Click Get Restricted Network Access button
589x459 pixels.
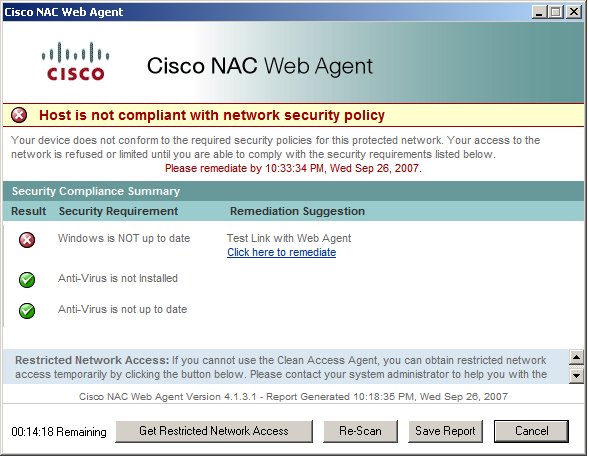(214, 431)
